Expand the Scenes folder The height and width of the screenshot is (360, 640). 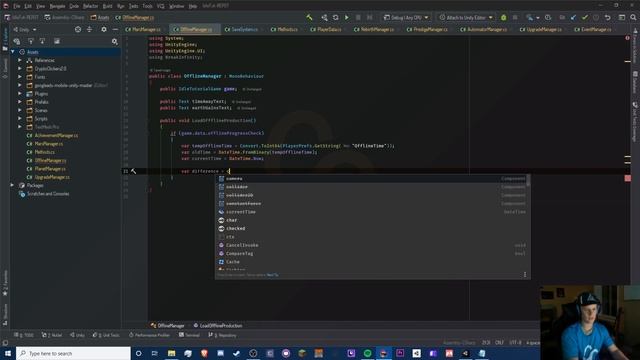pos(20,110)
